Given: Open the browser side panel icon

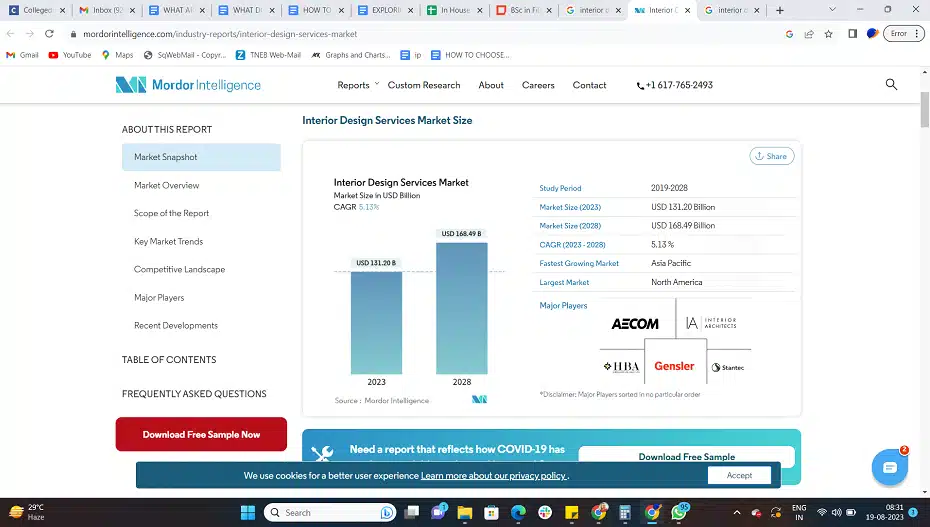Looking at the screenshot, I should pyautogui.click(x=852, y=33).
